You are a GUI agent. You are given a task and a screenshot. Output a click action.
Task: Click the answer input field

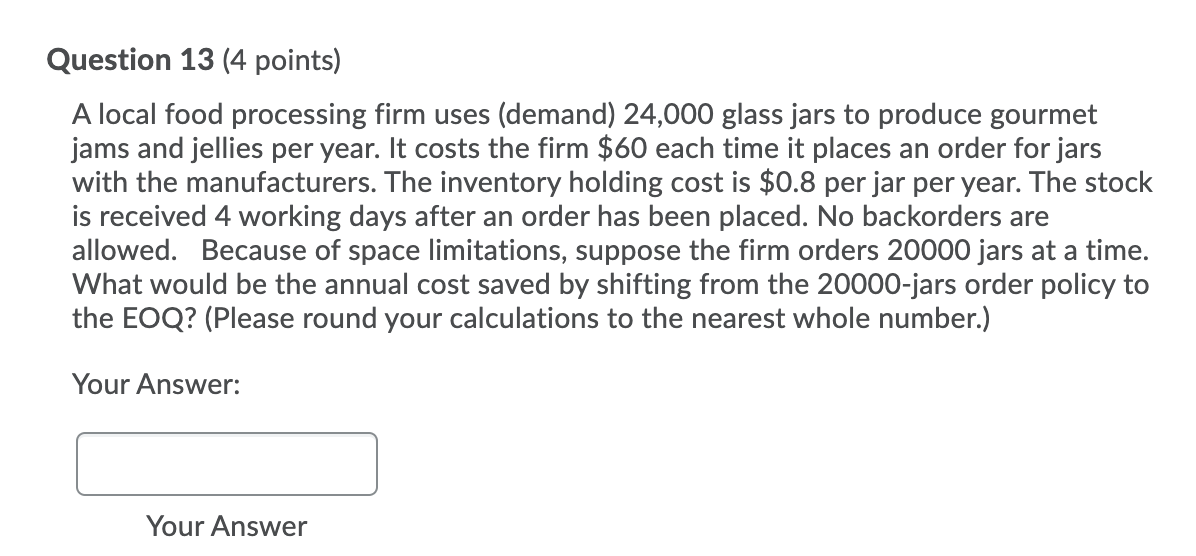point(227,464)
